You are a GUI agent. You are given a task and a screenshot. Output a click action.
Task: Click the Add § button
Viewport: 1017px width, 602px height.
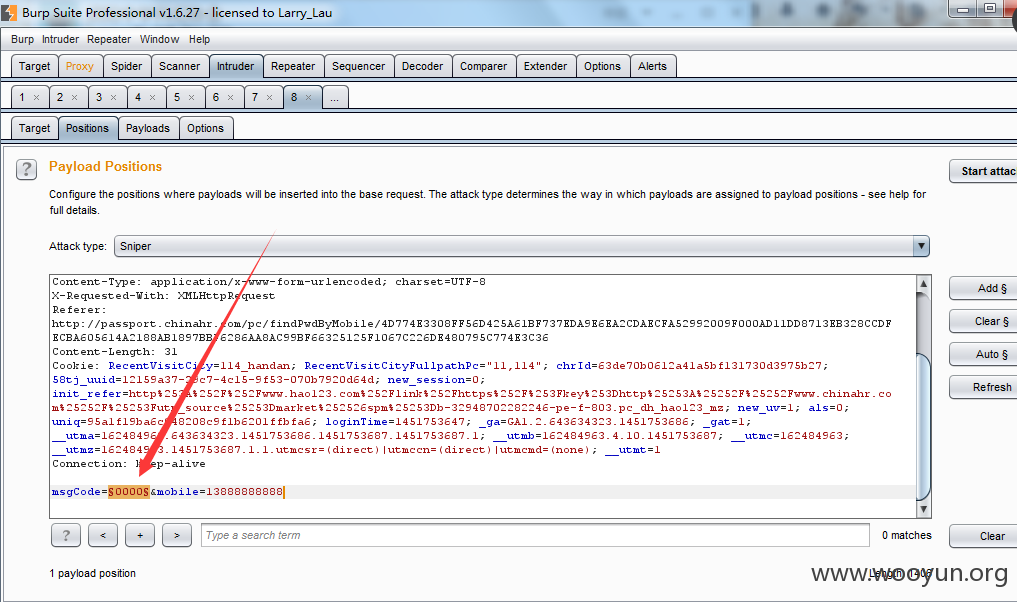click(985, 288)
